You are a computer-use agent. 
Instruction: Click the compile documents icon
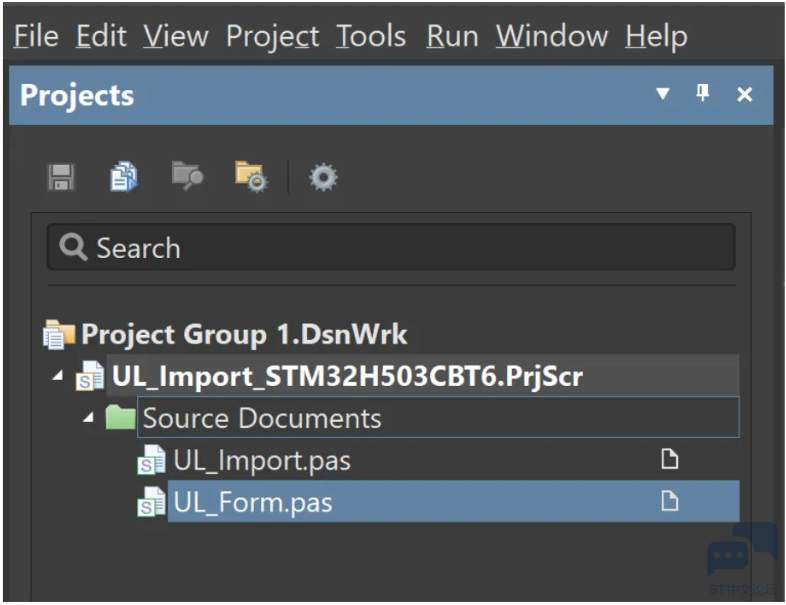[124, 176]
